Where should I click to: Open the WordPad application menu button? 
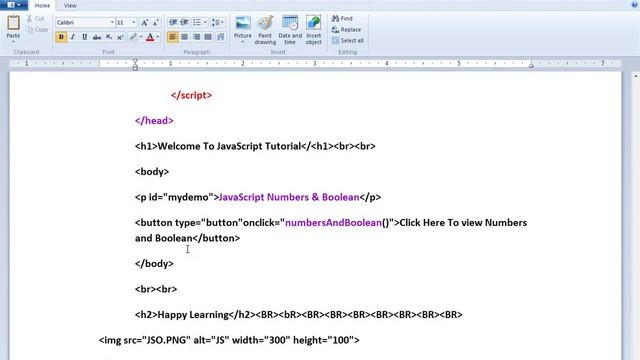[14, 5]
